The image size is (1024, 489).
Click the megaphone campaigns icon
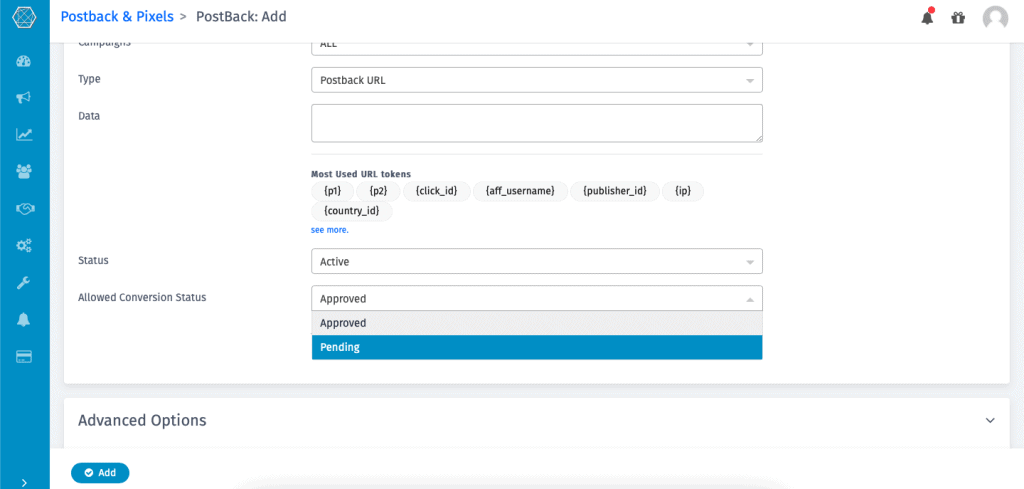[x=24, y=98]
